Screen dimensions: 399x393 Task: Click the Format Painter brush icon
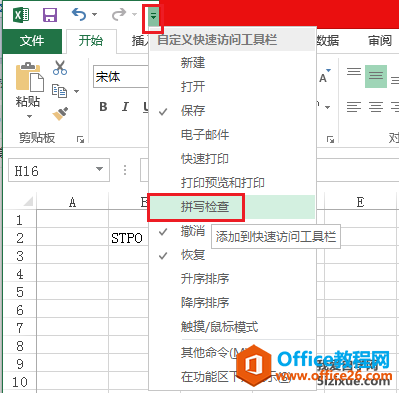pos(60,114)
